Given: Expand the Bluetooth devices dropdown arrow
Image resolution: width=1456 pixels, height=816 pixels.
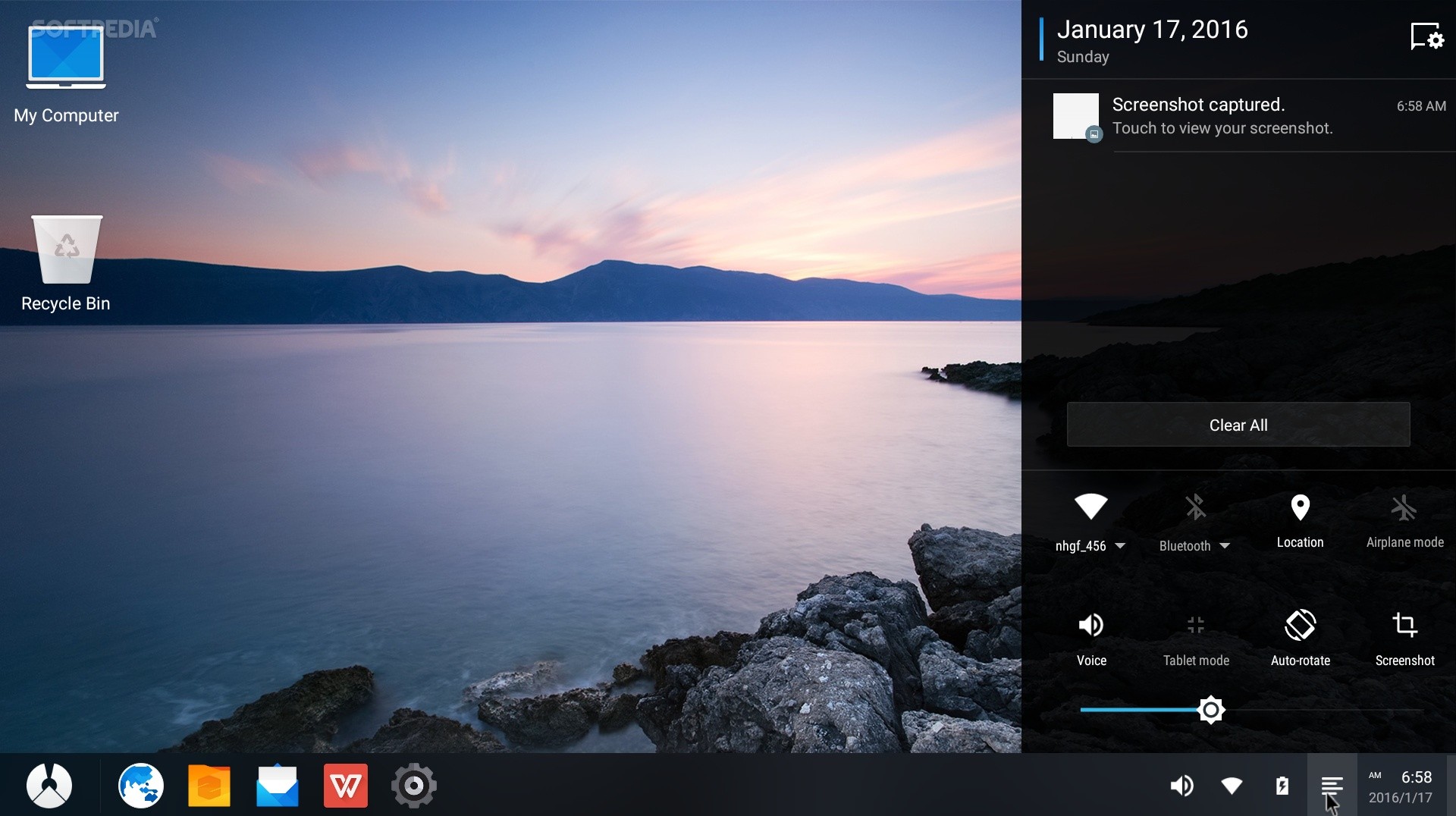Looking at the screenshot, I should [1224, 546].
